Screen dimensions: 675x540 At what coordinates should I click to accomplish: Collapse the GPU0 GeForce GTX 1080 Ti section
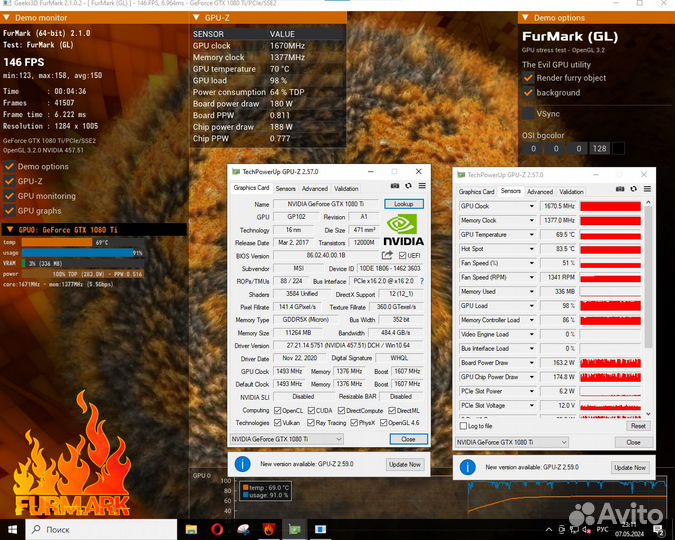click(x=10, y=230)
